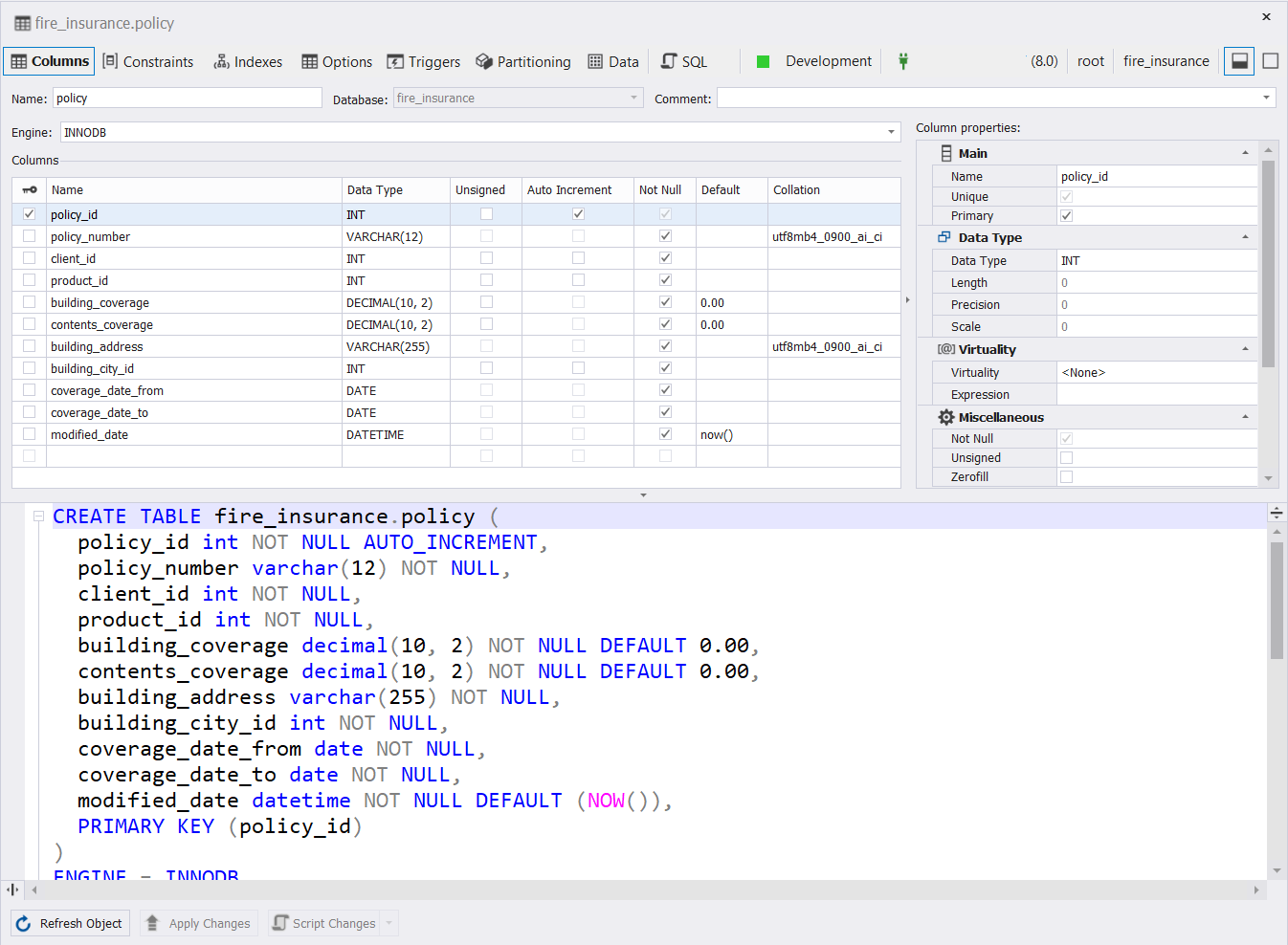1288x945 pixels.
Task: Click the Apply Changes button
Action: (198, 924)
